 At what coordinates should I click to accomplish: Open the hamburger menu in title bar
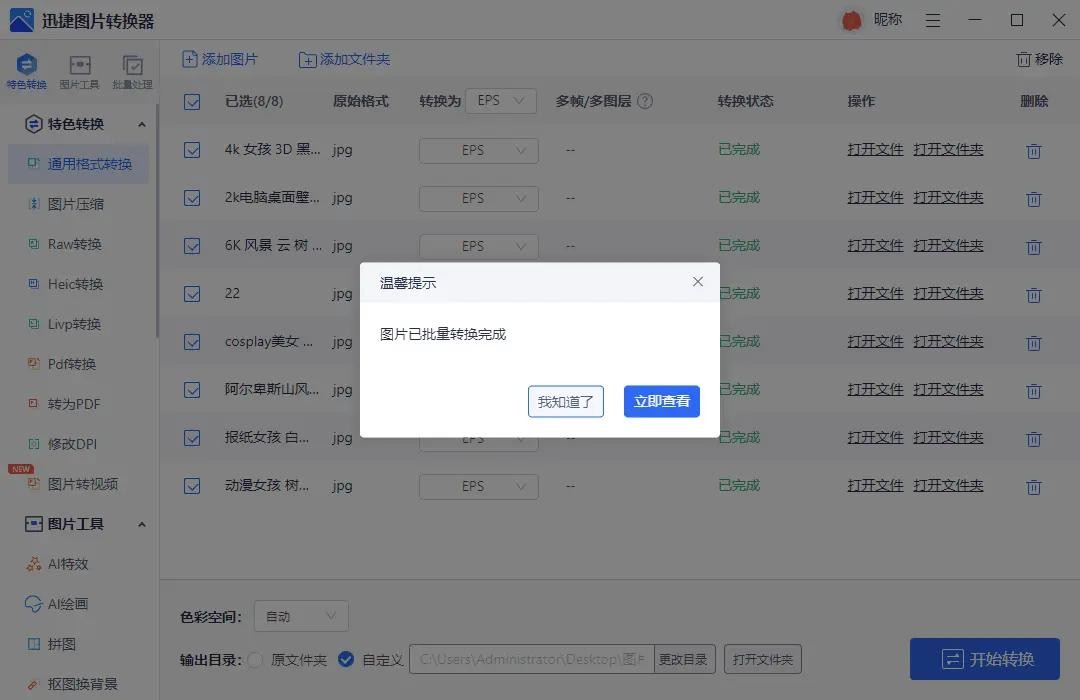[x=933, y=21]
